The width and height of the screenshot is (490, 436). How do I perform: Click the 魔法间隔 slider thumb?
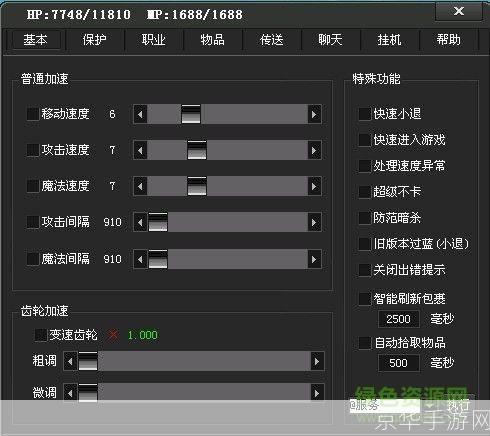click(158, 259)
